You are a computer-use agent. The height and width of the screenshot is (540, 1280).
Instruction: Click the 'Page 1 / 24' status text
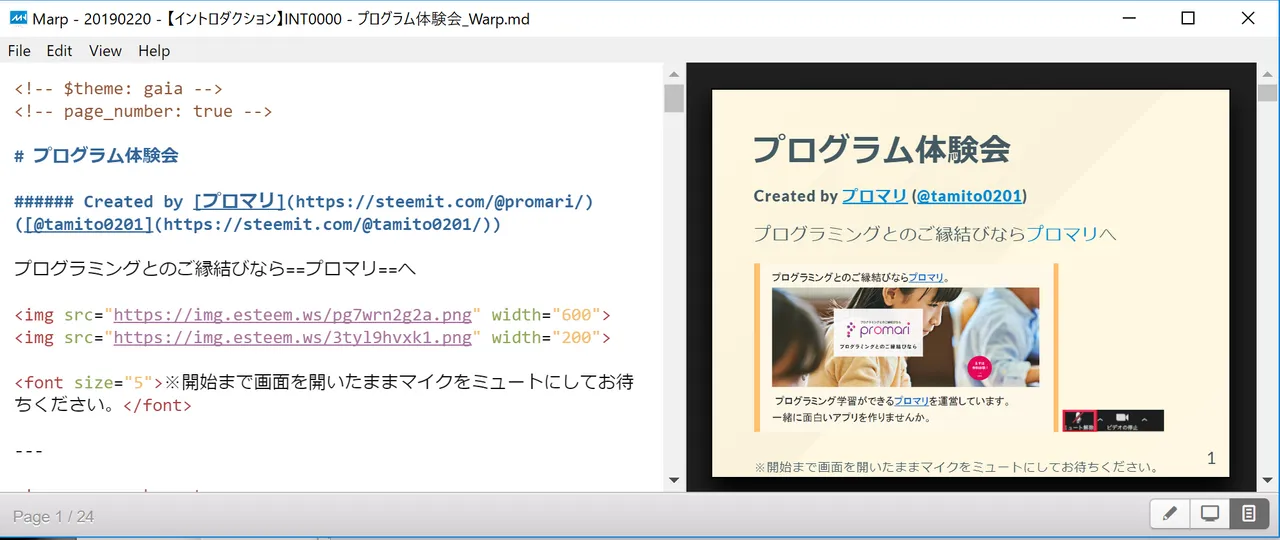click(53, 517)
